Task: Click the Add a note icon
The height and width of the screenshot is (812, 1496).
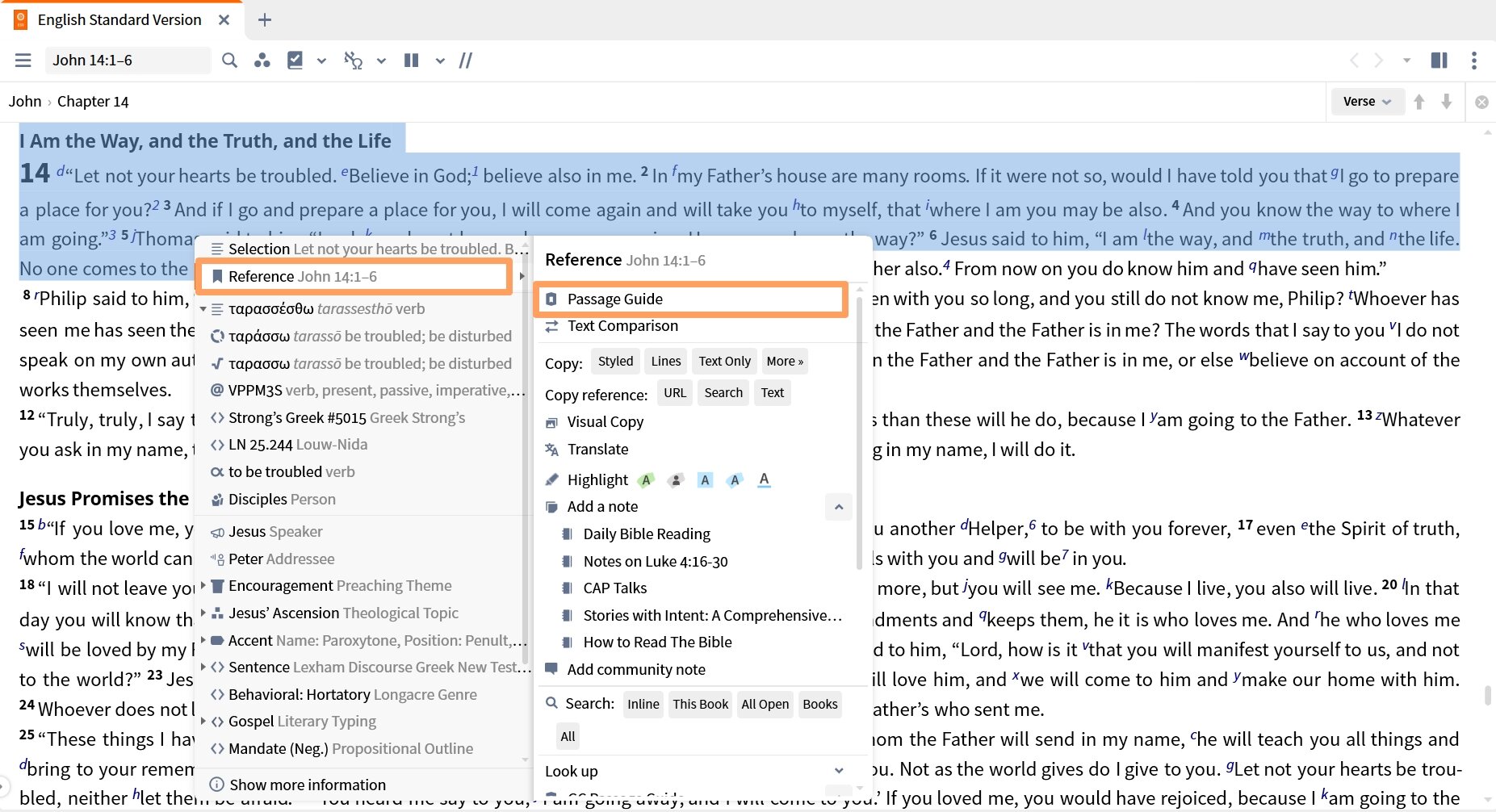Action: [x=552, y=507]
